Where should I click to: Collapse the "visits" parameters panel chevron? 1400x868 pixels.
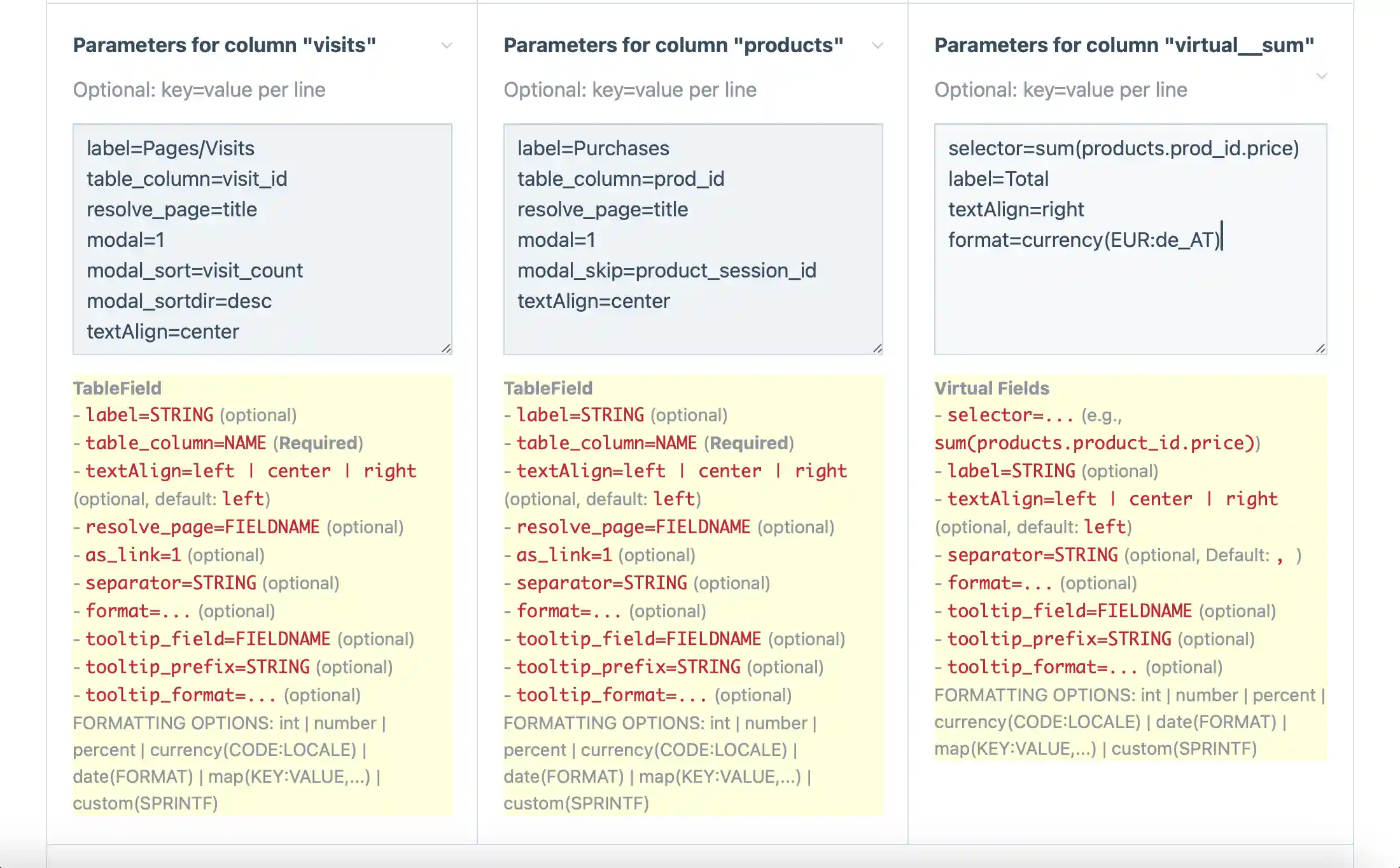pyautogui.click(x=447, y=45)
